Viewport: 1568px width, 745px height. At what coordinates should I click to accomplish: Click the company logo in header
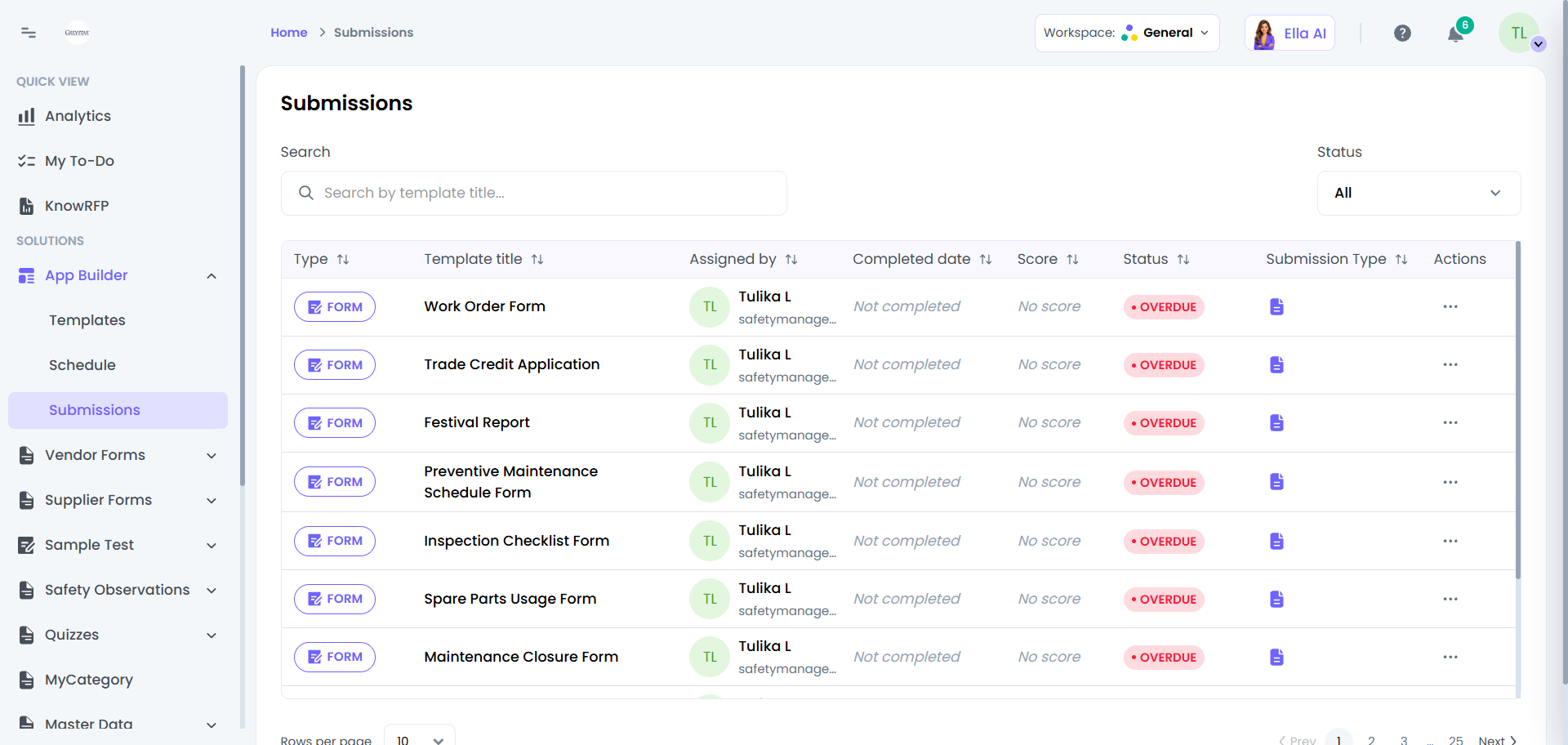click(77, 33)
